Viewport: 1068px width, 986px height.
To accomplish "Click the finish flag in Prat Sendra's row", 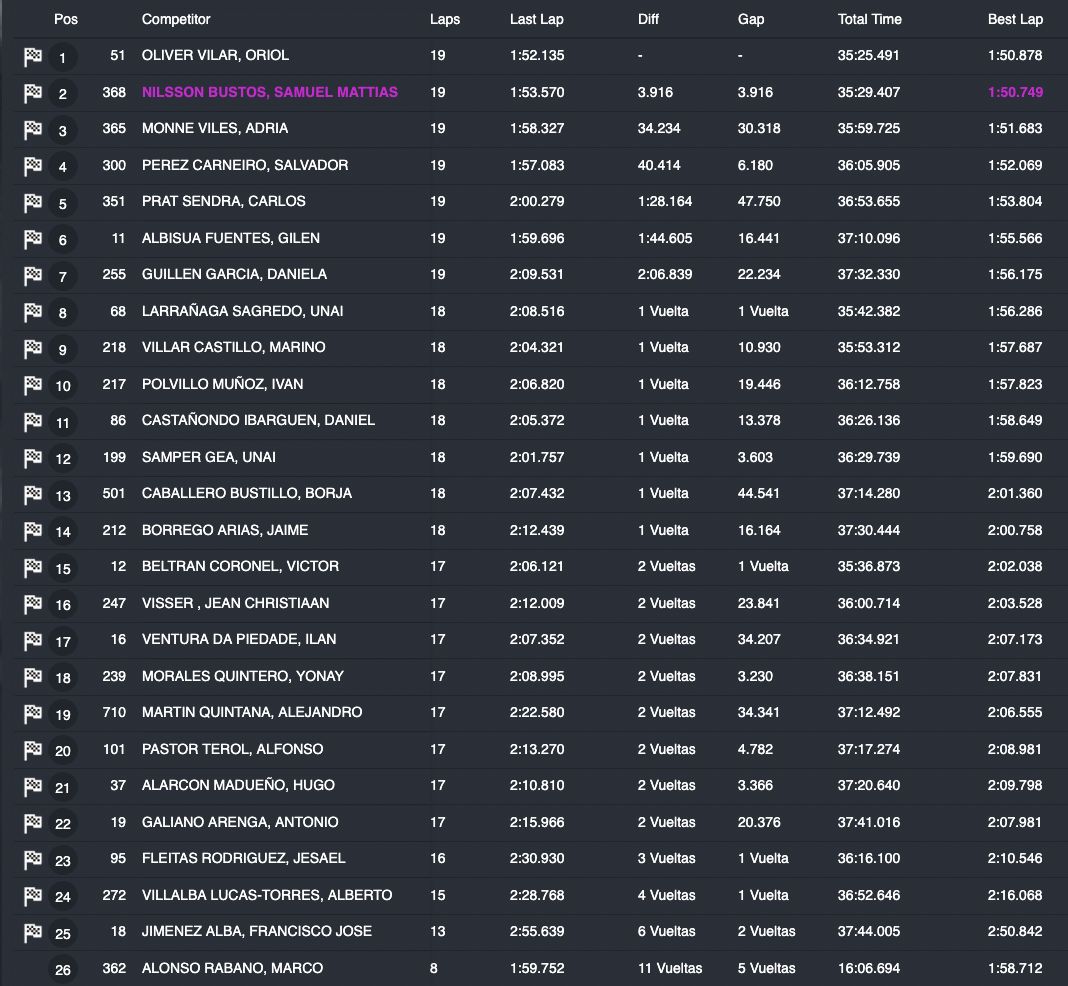I will coord(32,203).
